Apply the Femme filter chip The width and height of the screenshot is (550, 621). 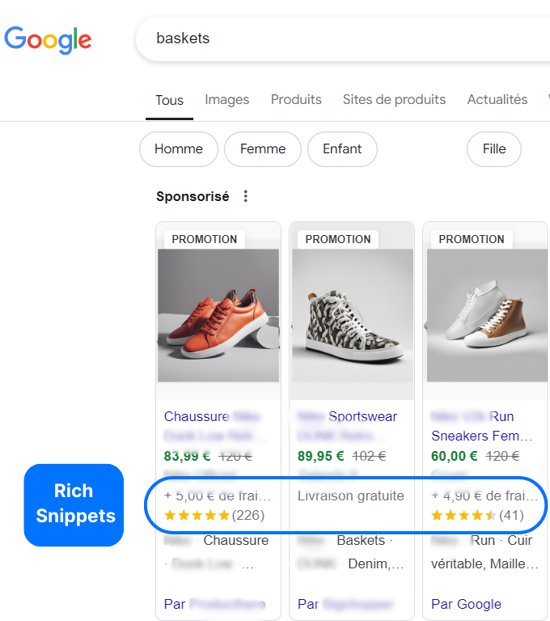pos(263,149)
